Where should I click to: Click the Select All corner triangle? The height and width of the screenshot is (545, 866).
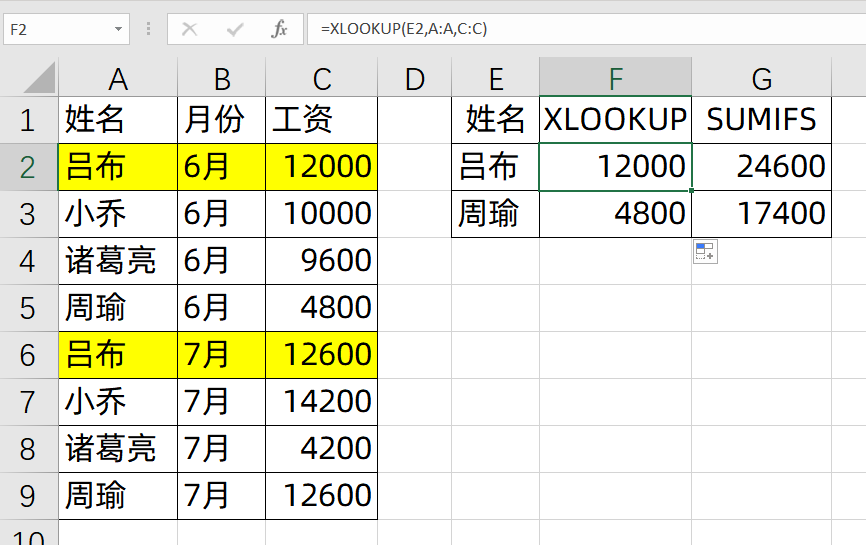pos(38,78)
